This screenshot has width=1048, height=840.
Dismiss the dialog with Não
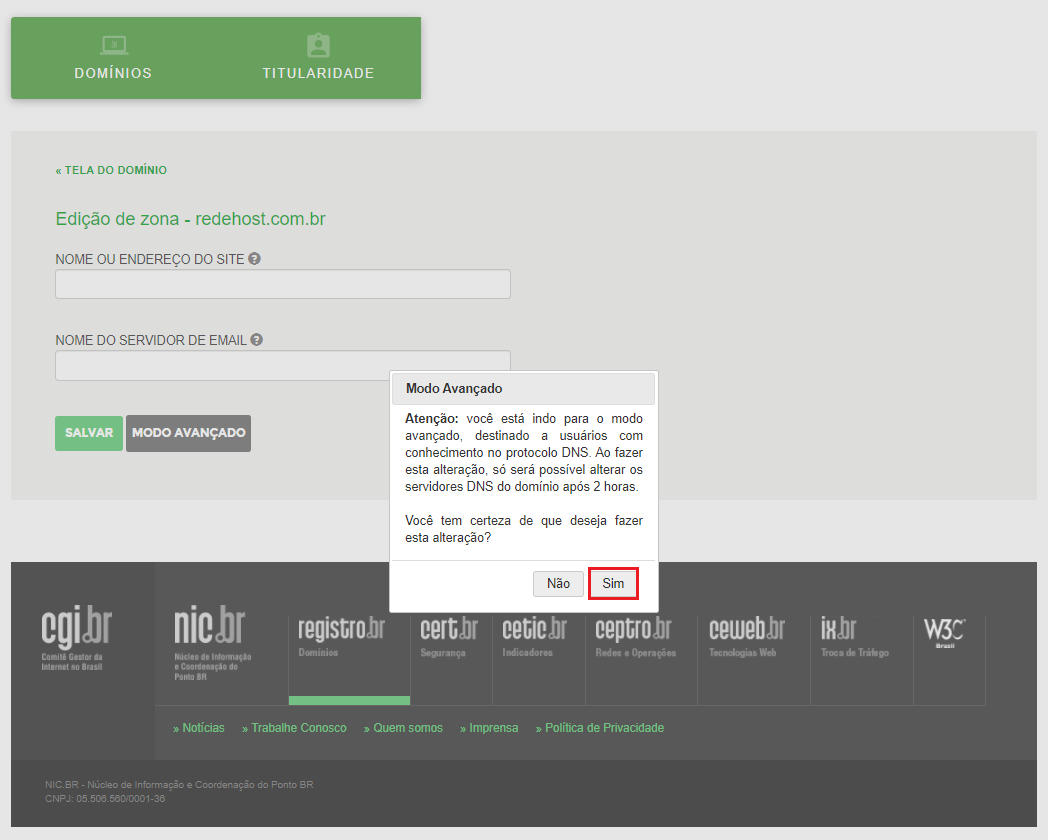(558, 583)
